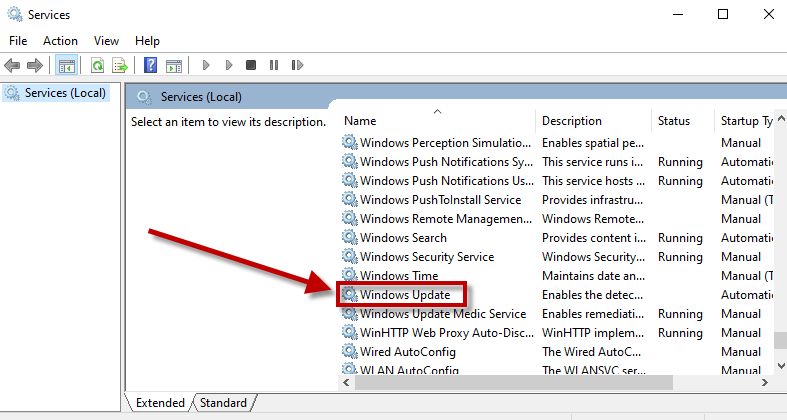Click the Export List toolbar icon
787x420 pixels.
pos(120,65)
